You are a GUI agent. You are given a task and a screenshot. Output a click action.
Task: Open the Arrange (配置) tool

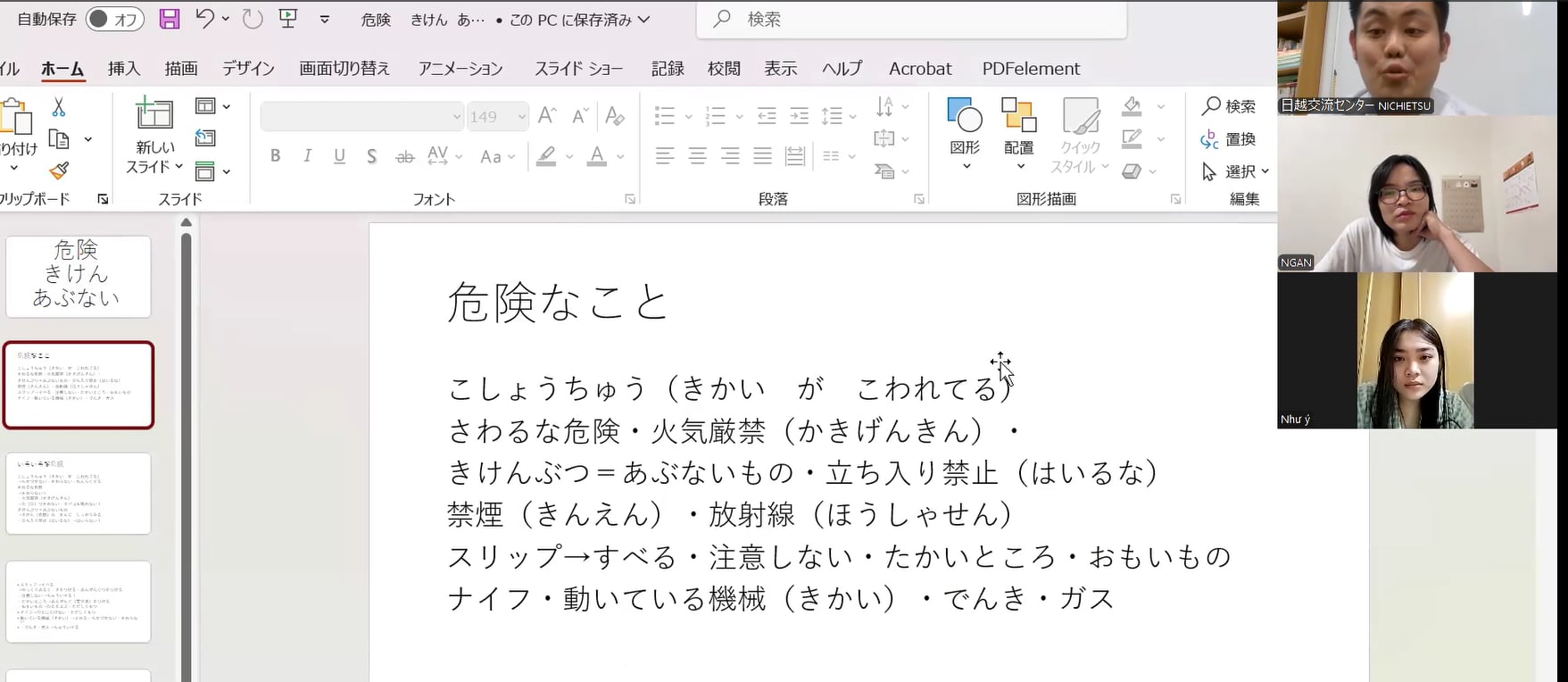[x=1018, y=116]
